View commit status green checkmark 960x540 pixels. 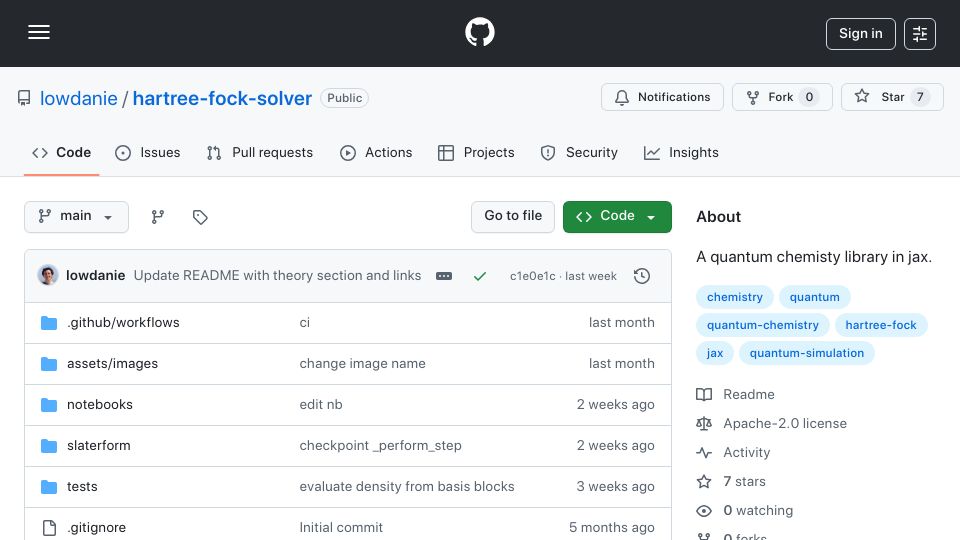tap(479, 276)
